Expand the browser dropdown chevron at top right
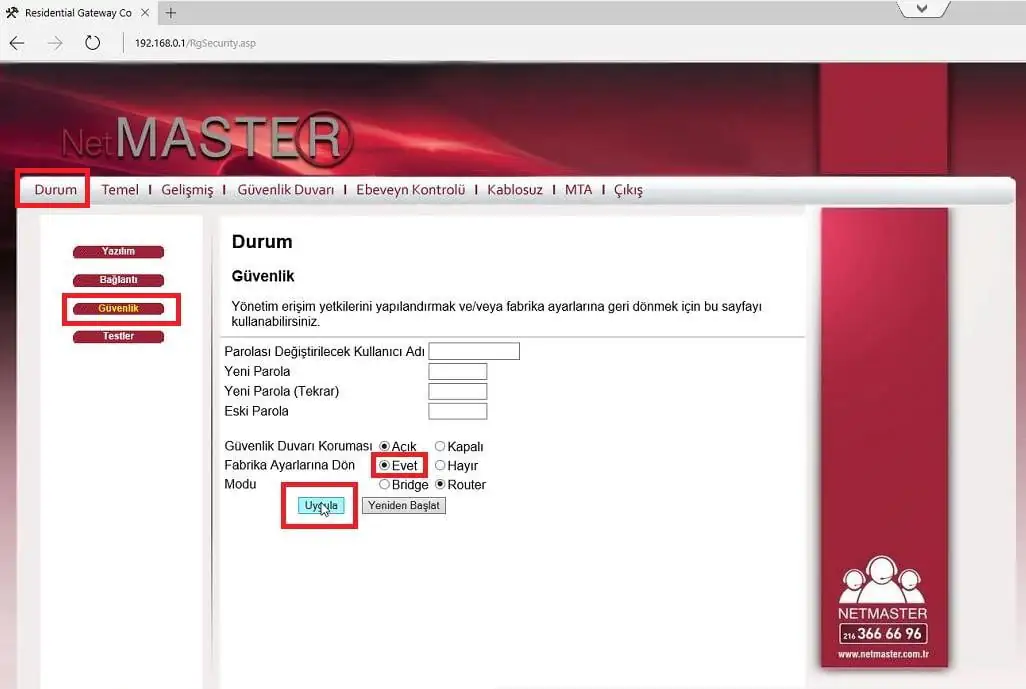This screenshot has width=1026, height=689. [x=921, y=9]
